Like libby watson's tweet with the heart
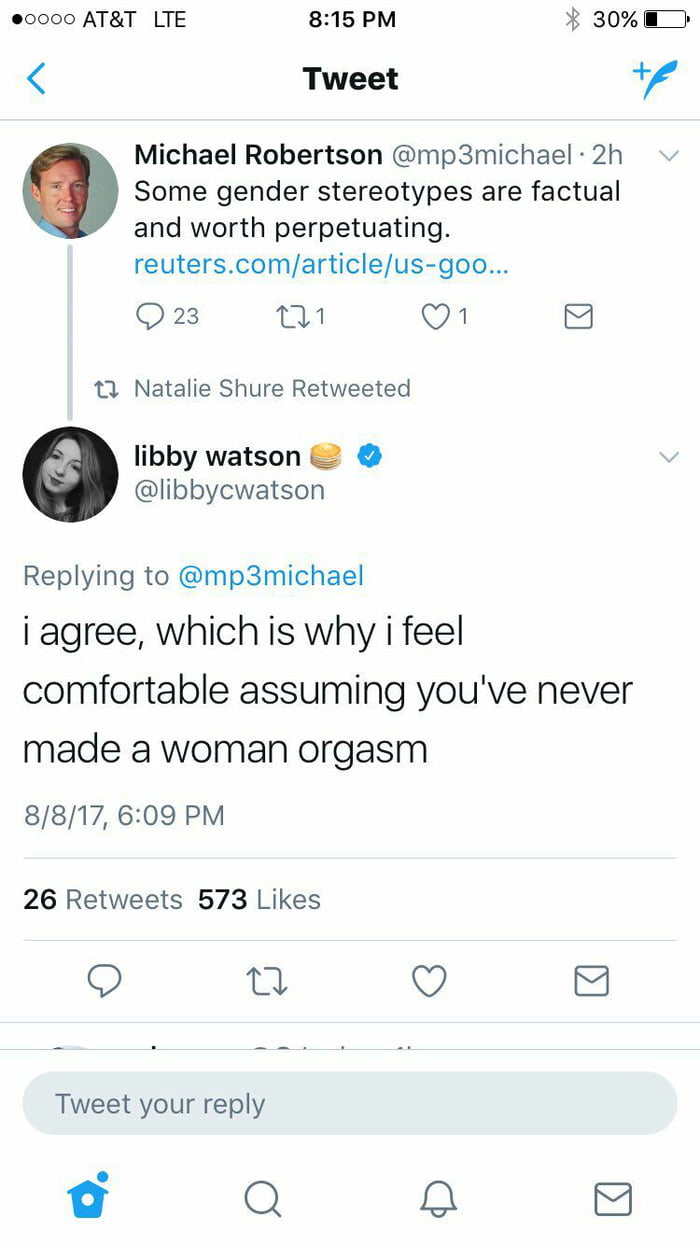Screen dimensions: 700x1245 point(429,981)
